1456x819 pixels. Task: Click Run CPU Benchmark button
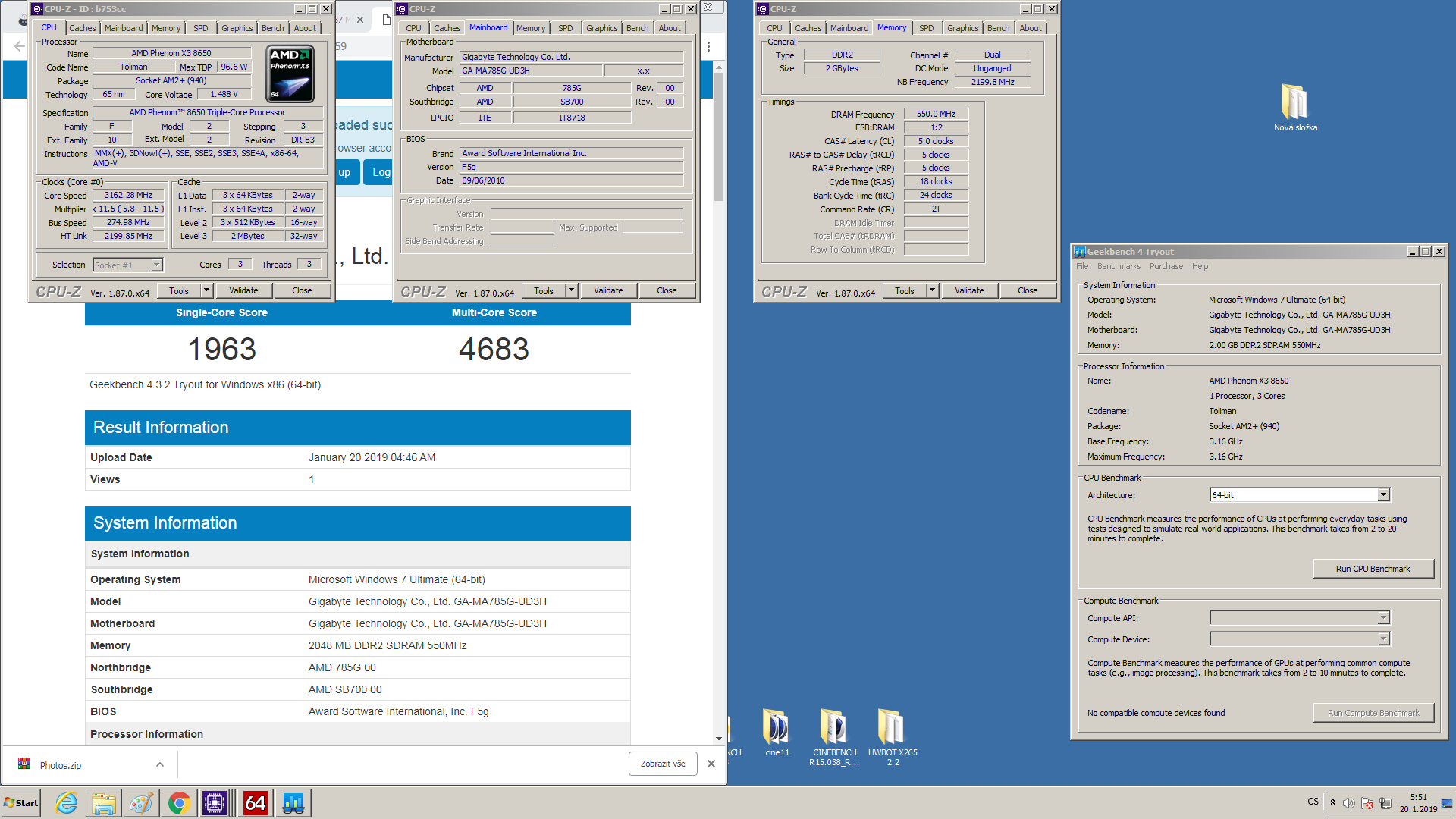(1373, 569)
